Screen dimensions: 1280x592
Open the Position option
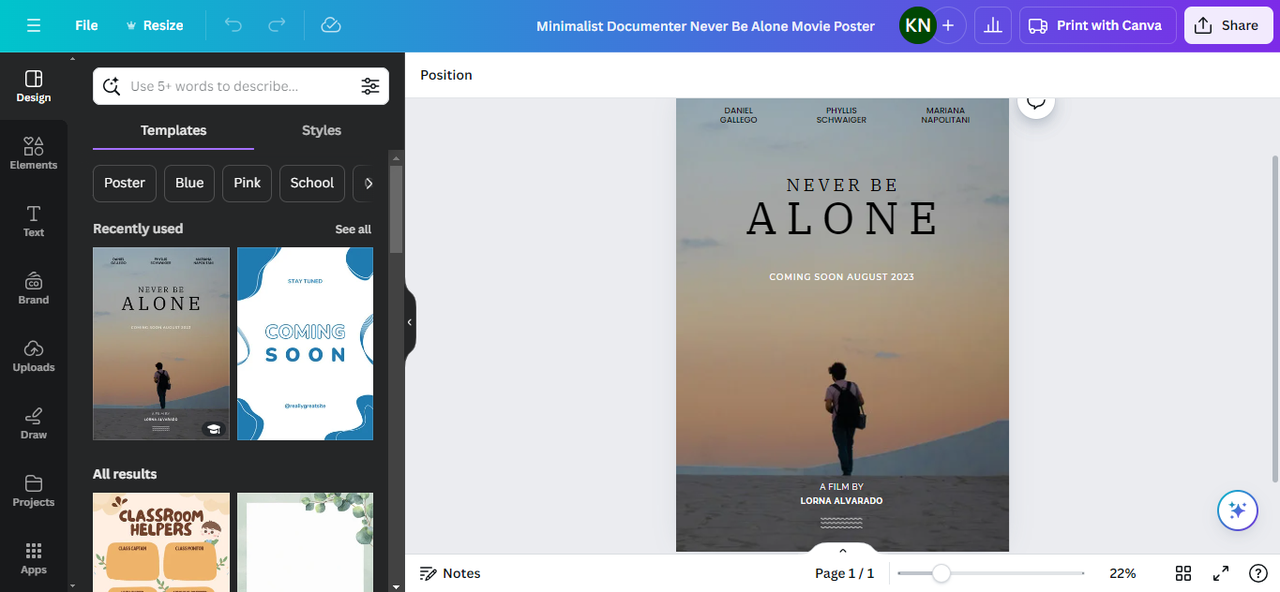[446, 75]
